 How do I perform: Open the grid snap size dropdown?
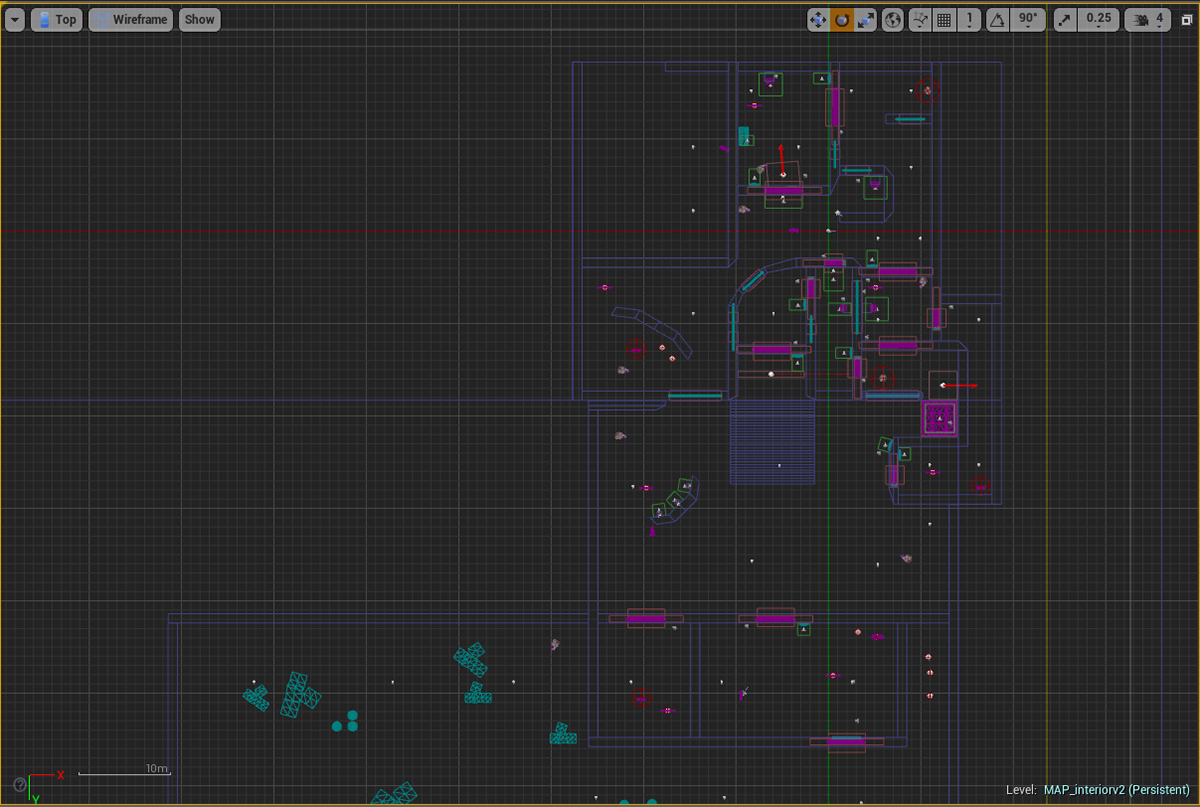[970, 19]
